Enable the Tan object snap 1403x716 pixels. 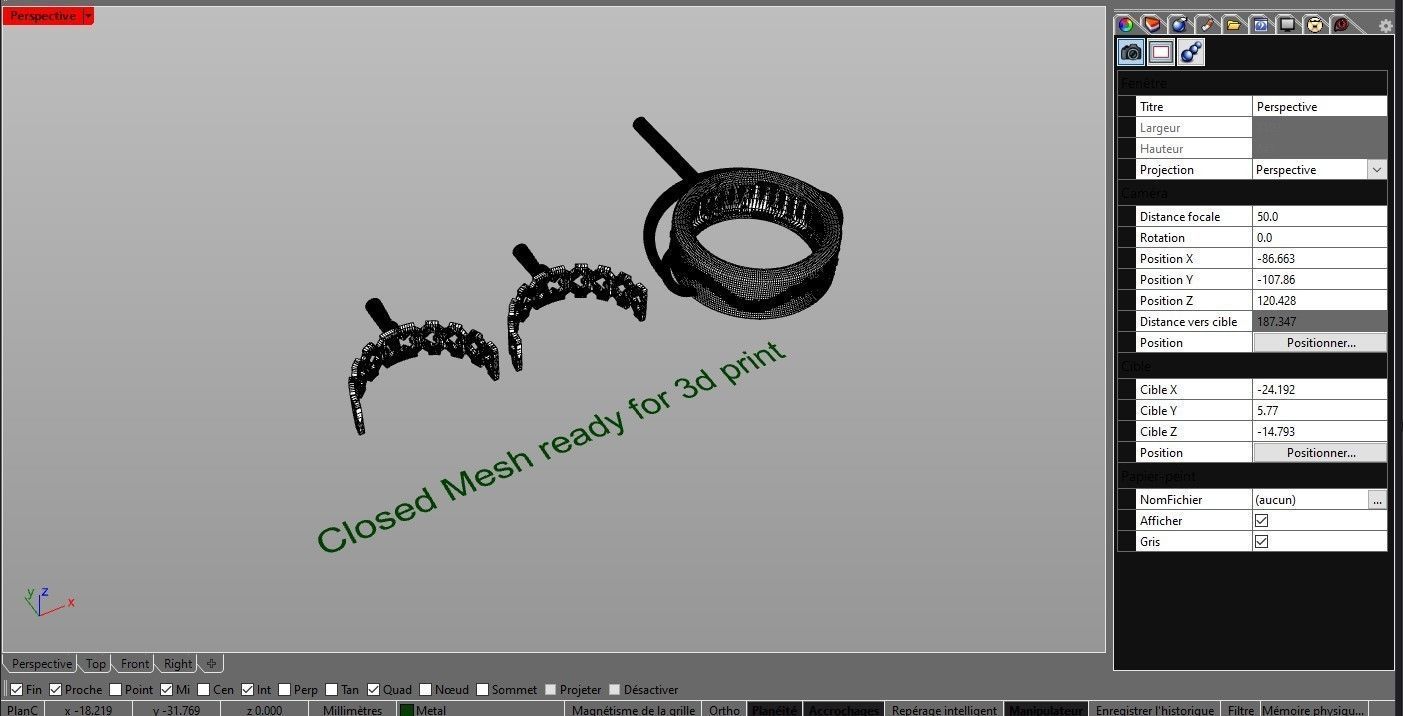point(332,690)
